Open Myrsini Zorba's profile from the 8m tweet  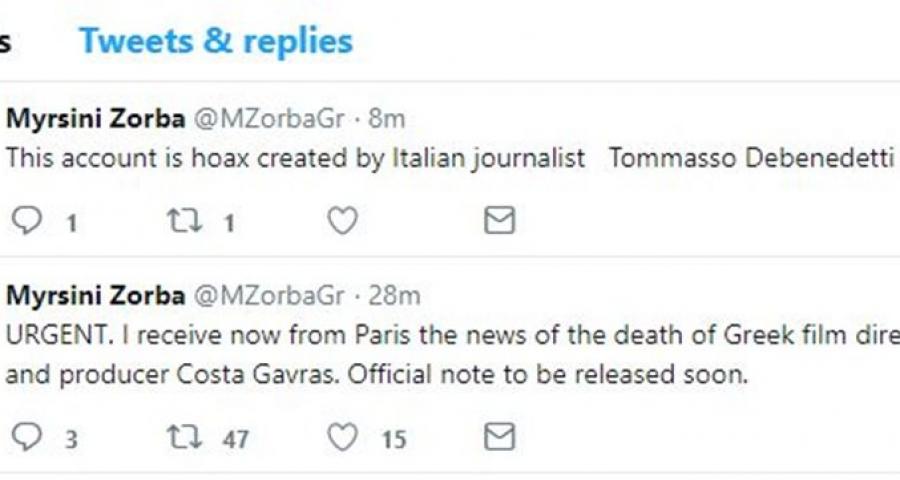[95, 119]
